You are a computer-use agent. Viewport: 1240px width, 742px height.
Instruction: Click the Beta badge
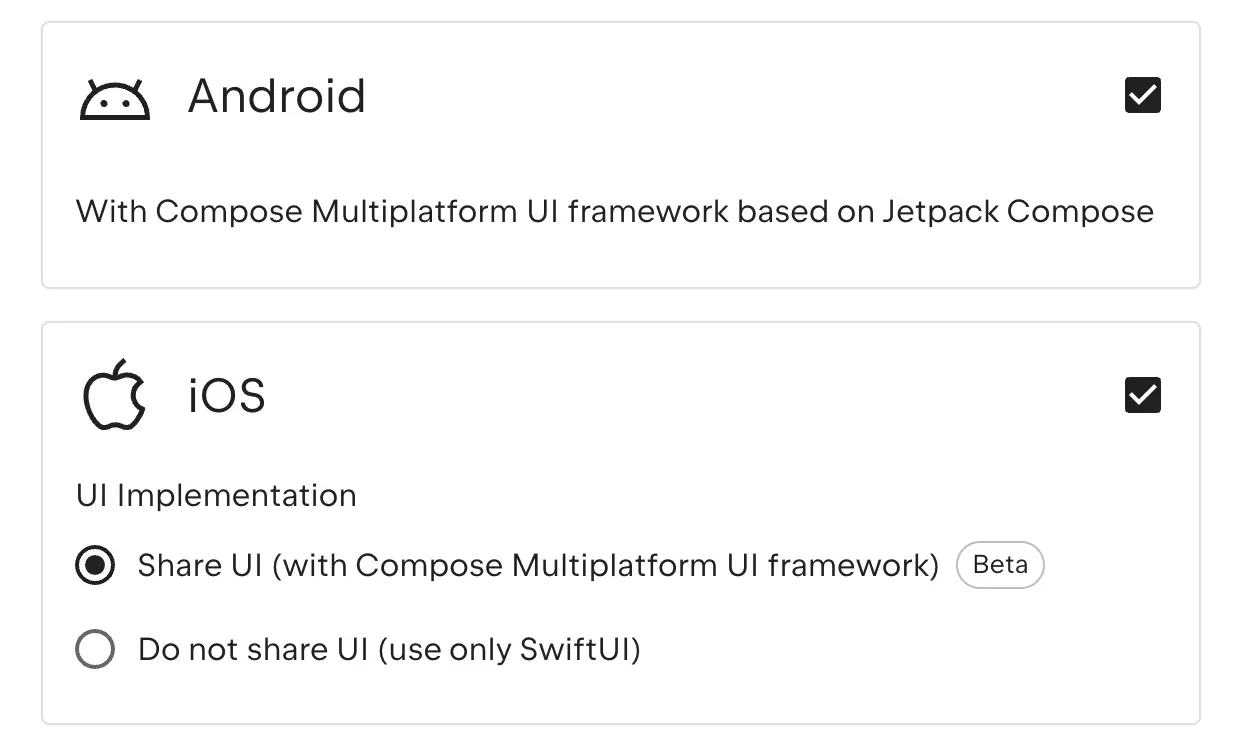coord(1000,565)
